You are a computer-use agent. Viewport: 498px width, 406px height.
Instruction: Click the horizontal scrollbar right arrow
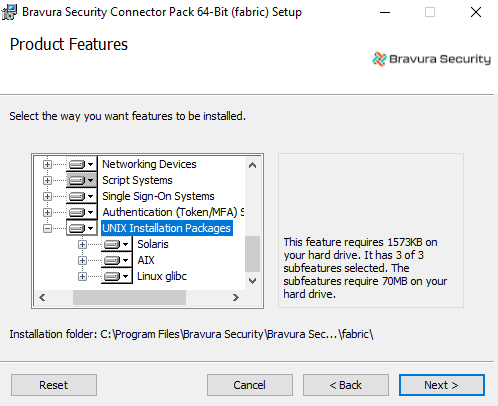click(236, 297)
